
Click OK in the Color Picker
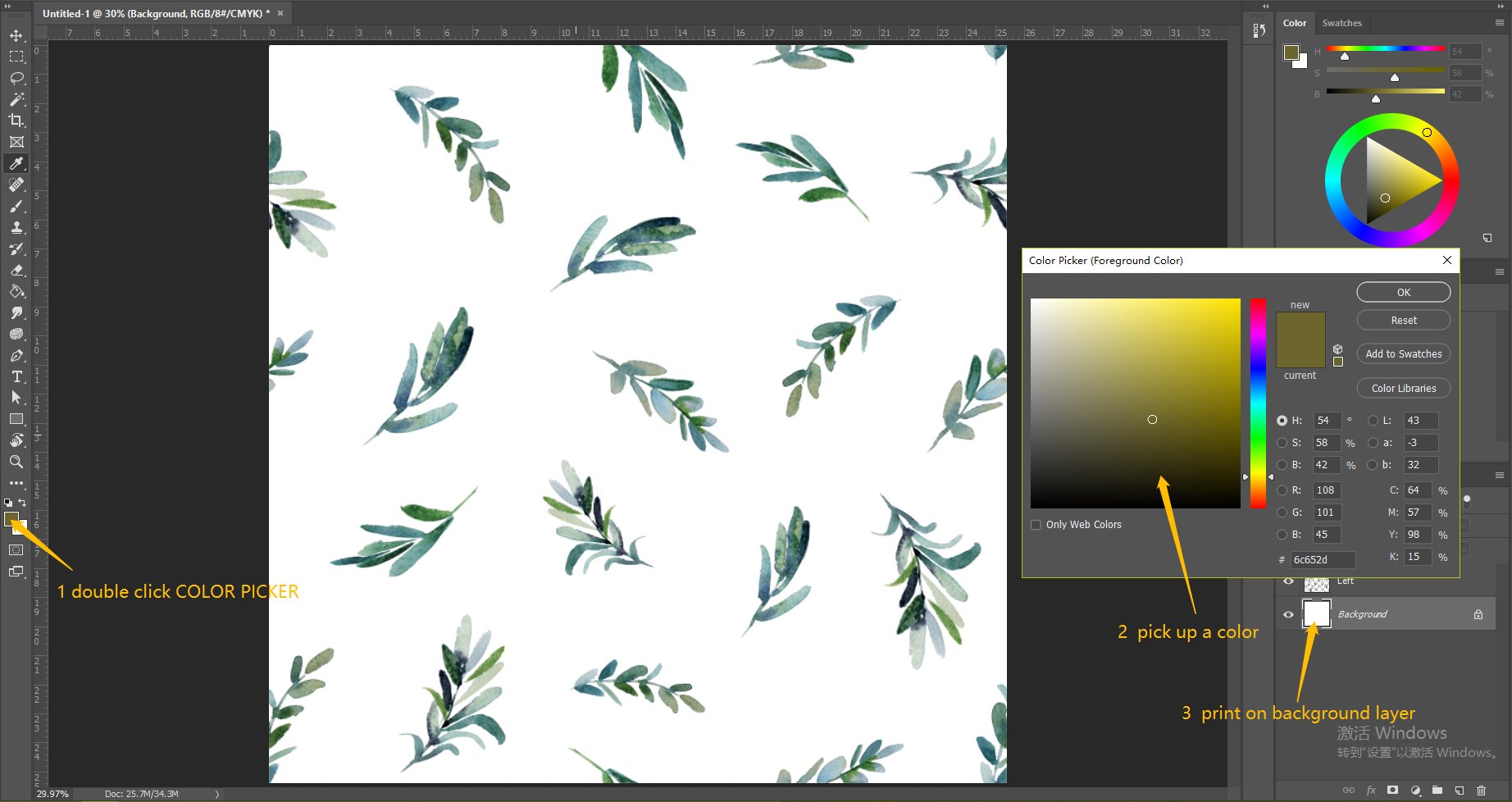click(x=1404, y=293)
